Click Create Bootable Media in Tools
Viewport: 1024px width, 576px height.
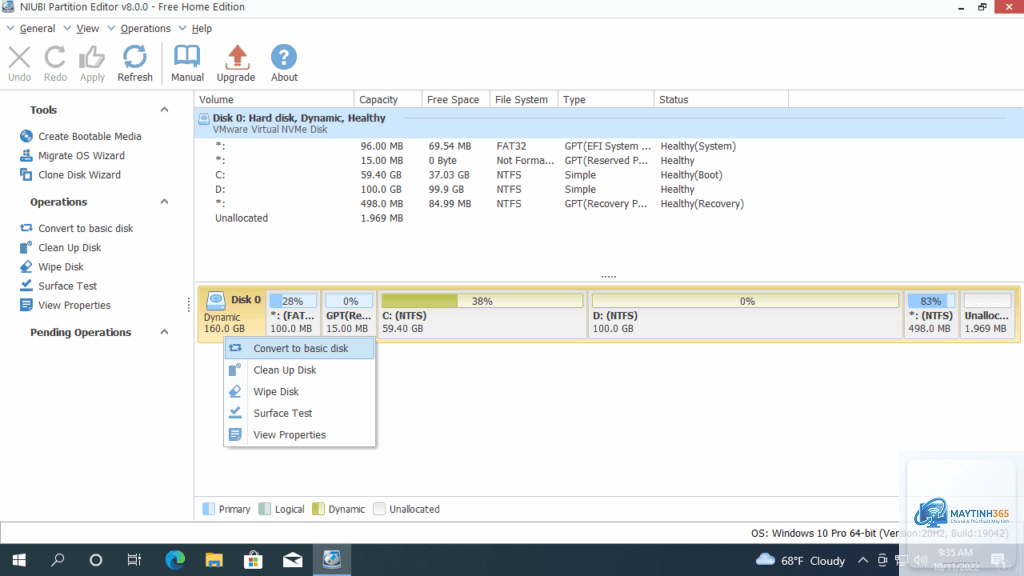(89, 136)
